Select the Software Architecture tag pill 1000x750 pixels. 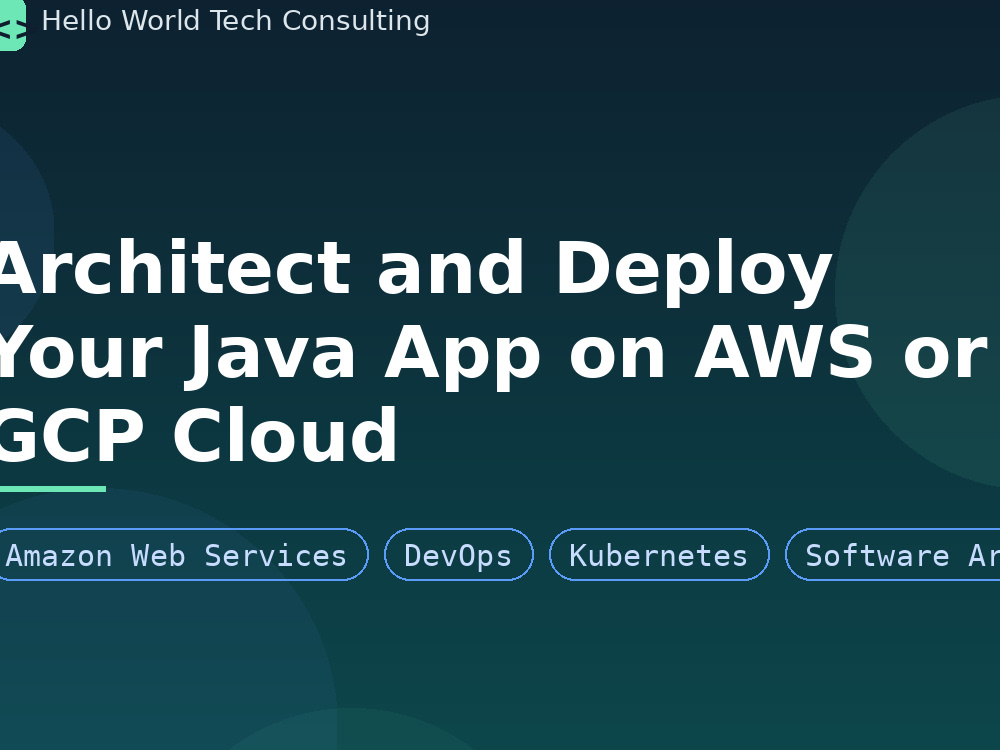(893, 555)
